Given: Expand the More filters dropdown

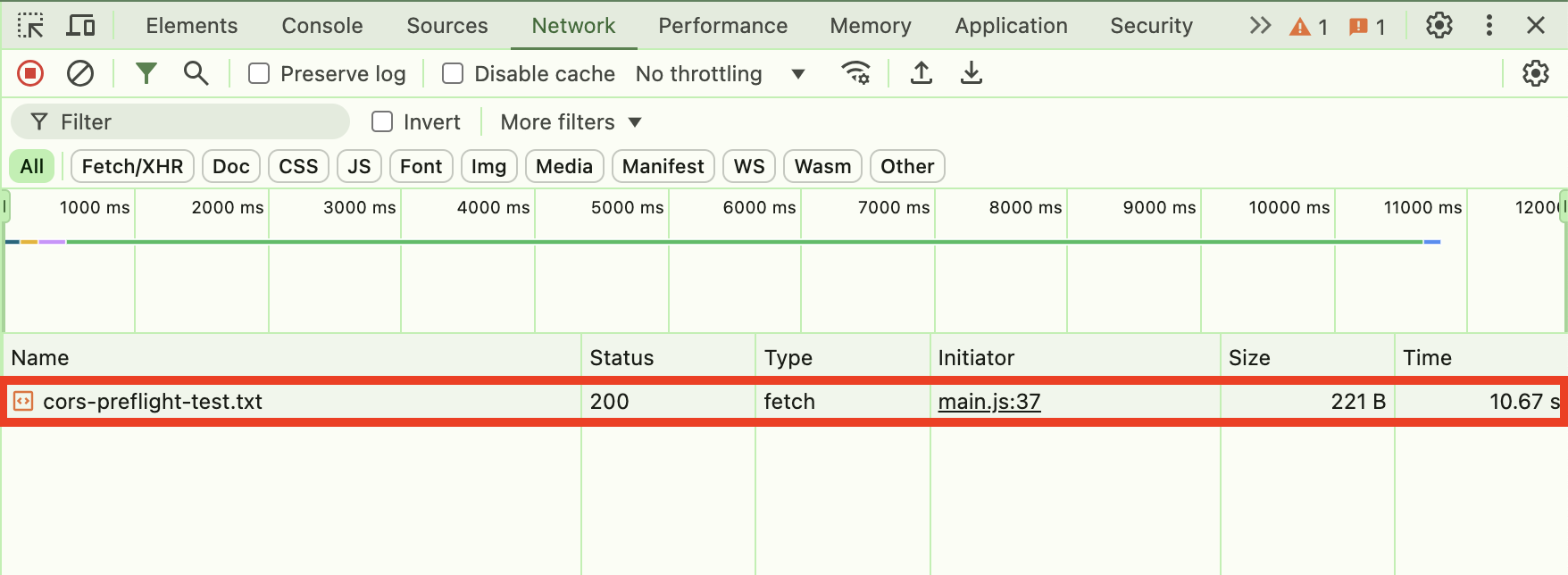Looking at the screenshot, I should click(x=571, y=122).
